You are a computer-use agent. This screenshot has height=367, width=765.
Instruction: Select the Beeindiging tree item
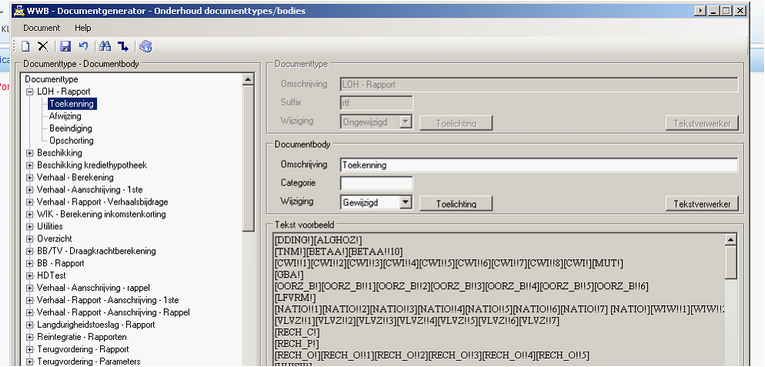click(70, 128)
